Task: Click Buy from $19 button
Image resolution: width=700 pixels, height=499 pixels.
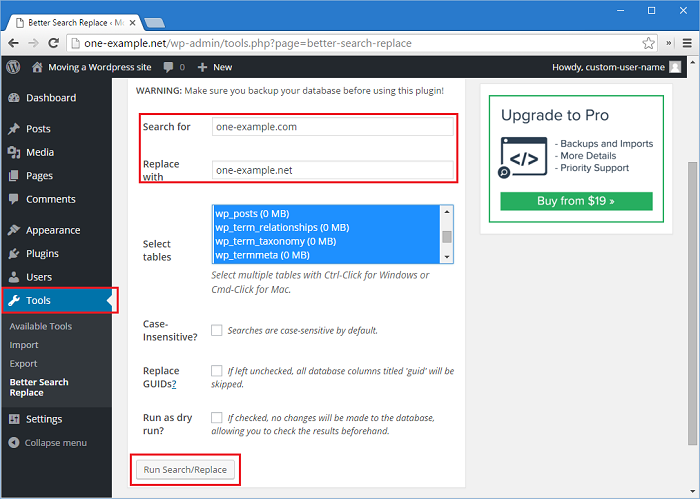Action: 576,201
